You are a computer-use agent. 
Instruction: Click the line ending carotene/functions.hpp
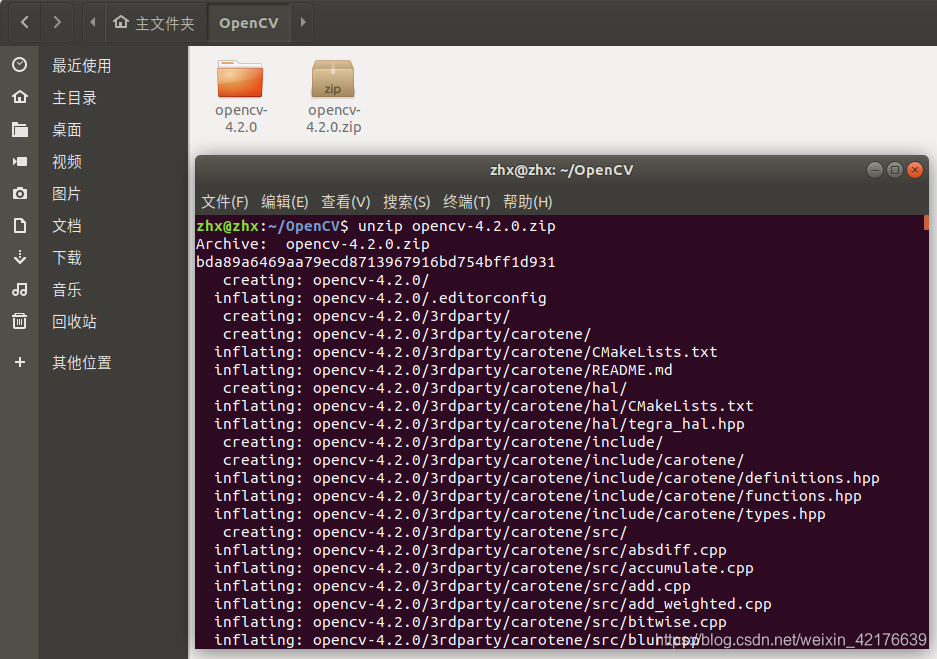tap(538, 496)
